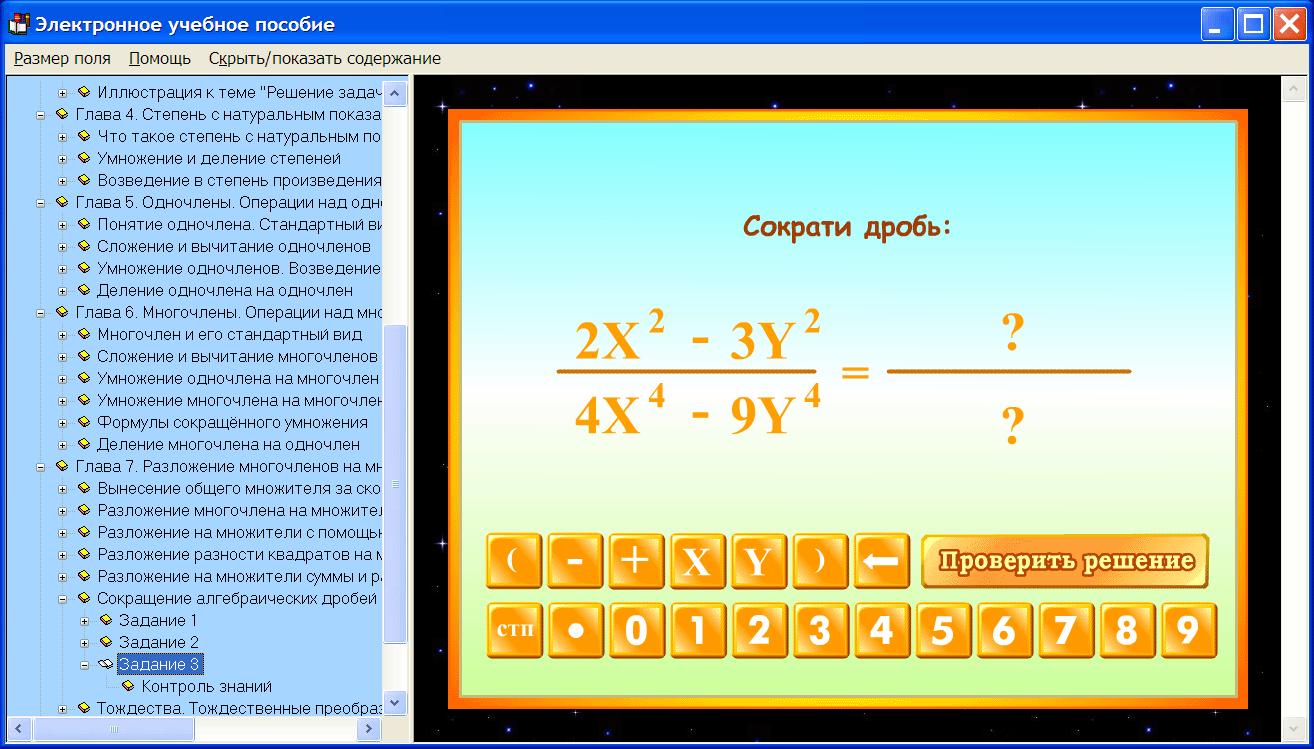Screen dimensions: 1314x749
Task: Open the Размер поля menu
Action: coord(62,58)
